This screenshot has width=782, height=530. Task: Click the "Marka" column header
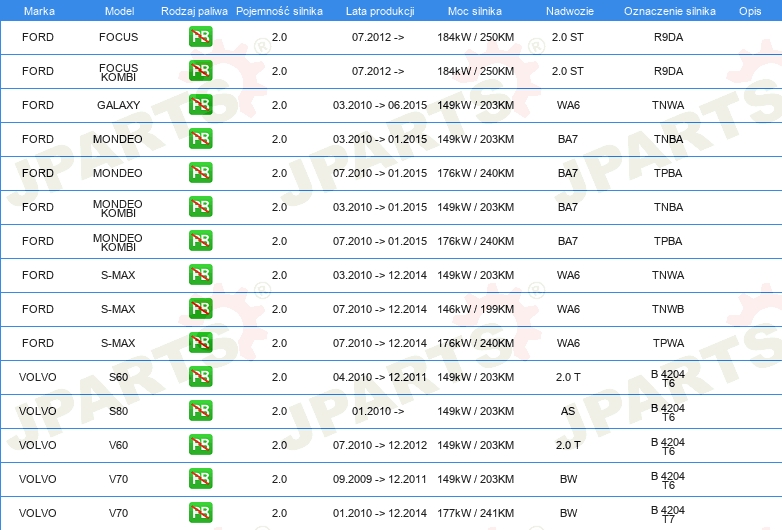(39, 11)
